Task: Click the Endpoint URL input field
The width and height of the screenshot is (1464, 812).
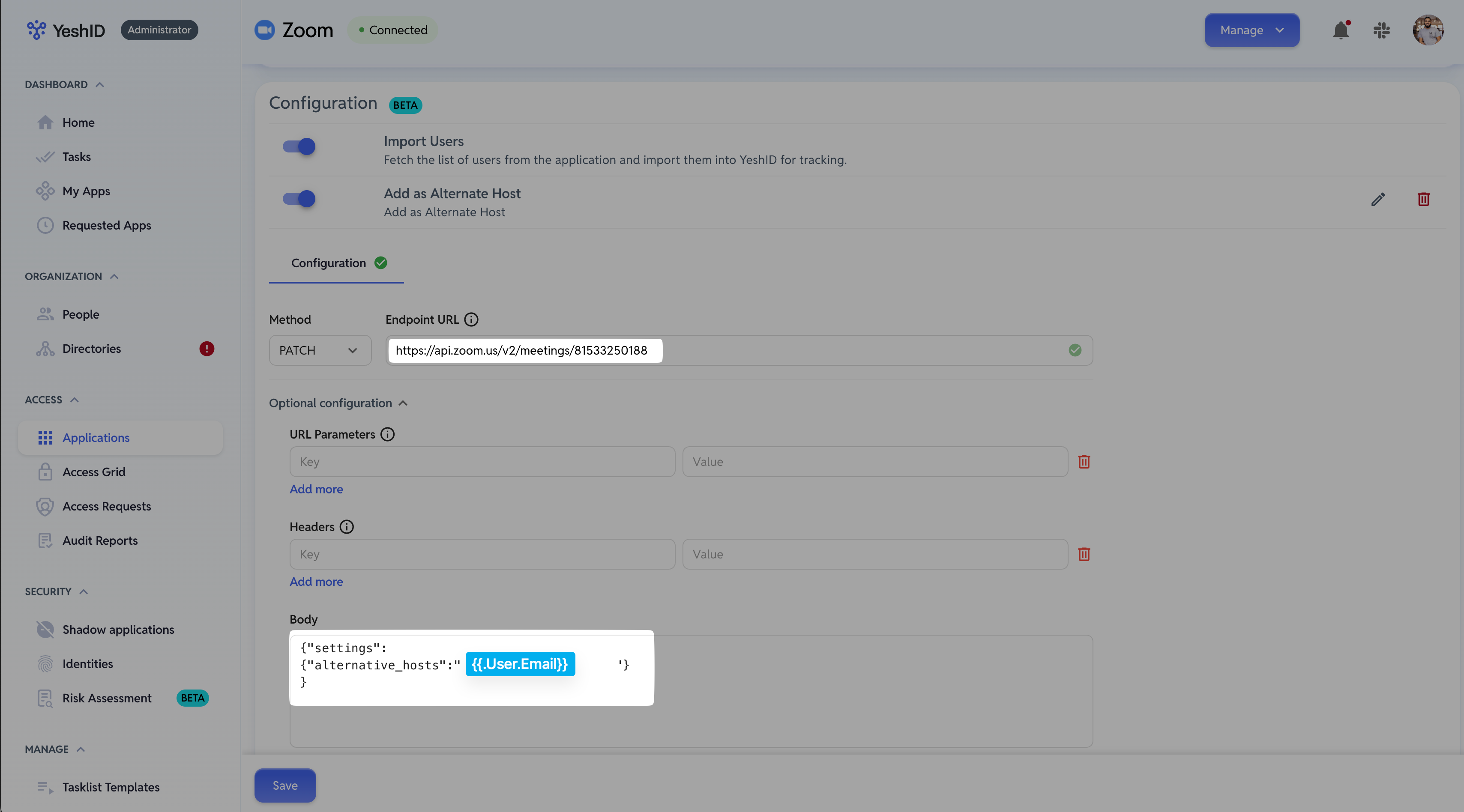Action: point(739,350)
